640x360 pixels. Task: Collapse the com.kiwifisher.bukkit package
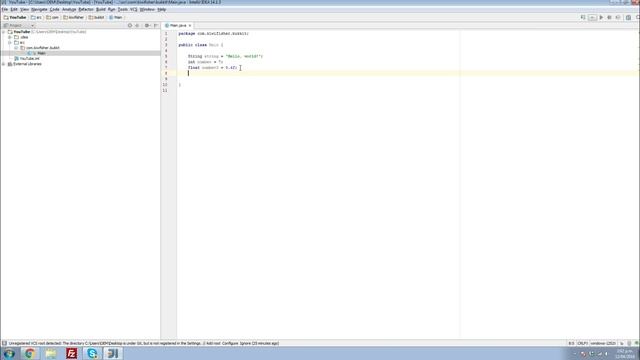point(16,48)
